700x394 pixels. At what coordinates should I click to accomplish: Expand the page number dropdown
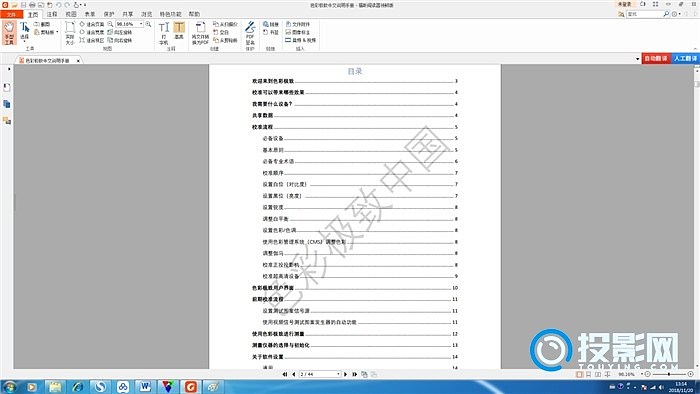338,374
